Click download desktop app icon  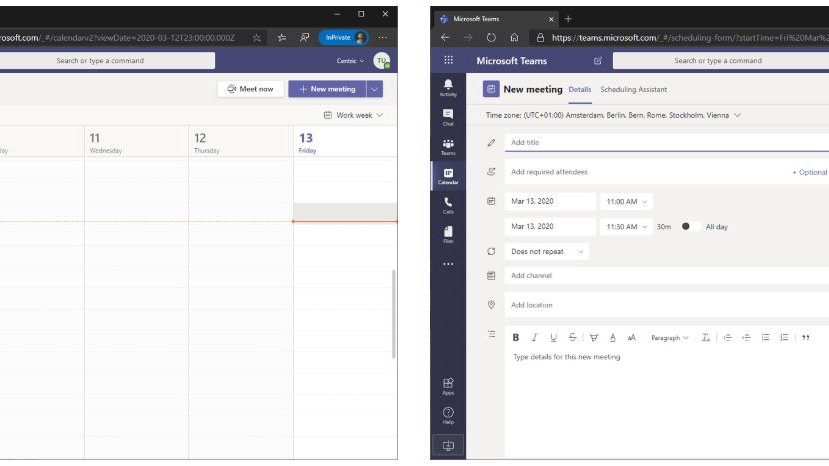point(448,445)
